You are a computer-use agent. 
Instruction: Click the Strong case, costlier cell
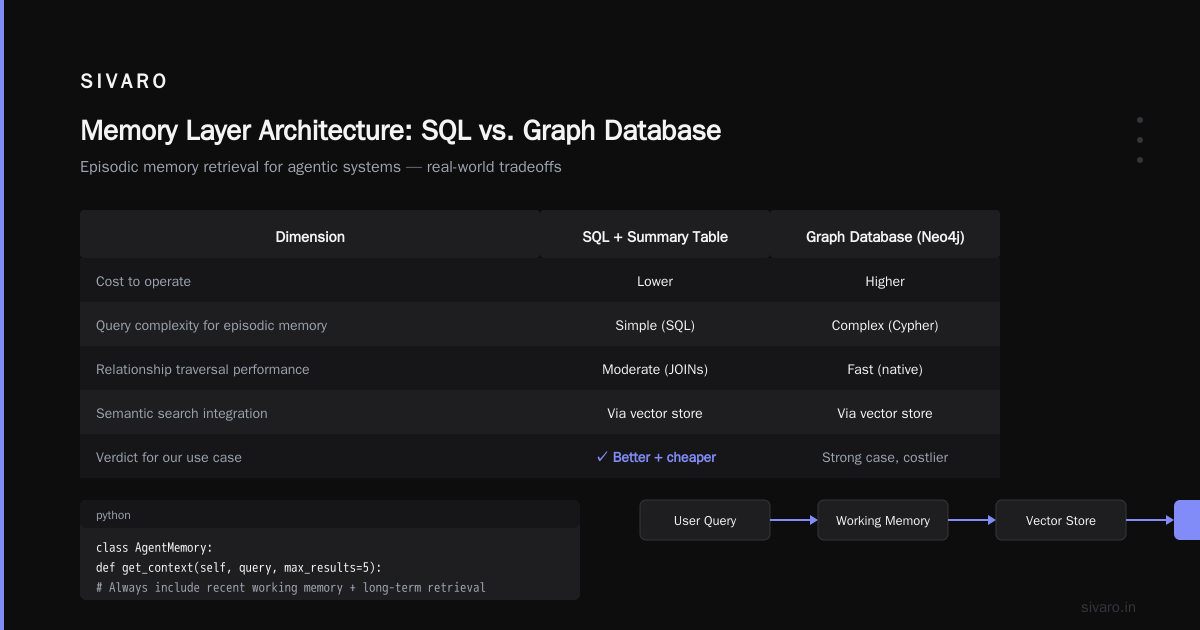click(x=885, y=457)
